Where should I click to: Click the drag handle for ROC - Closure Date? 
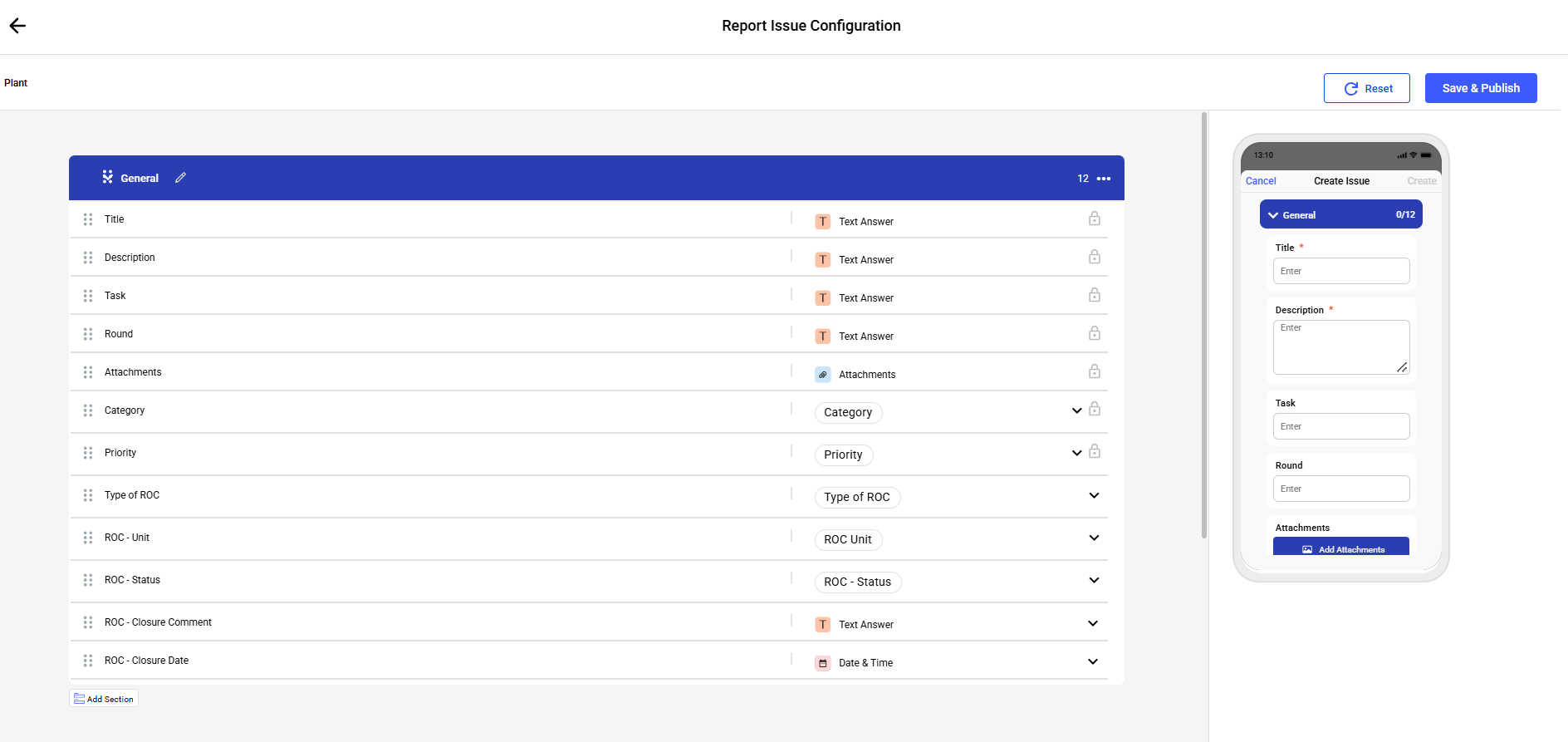(88, 661)
